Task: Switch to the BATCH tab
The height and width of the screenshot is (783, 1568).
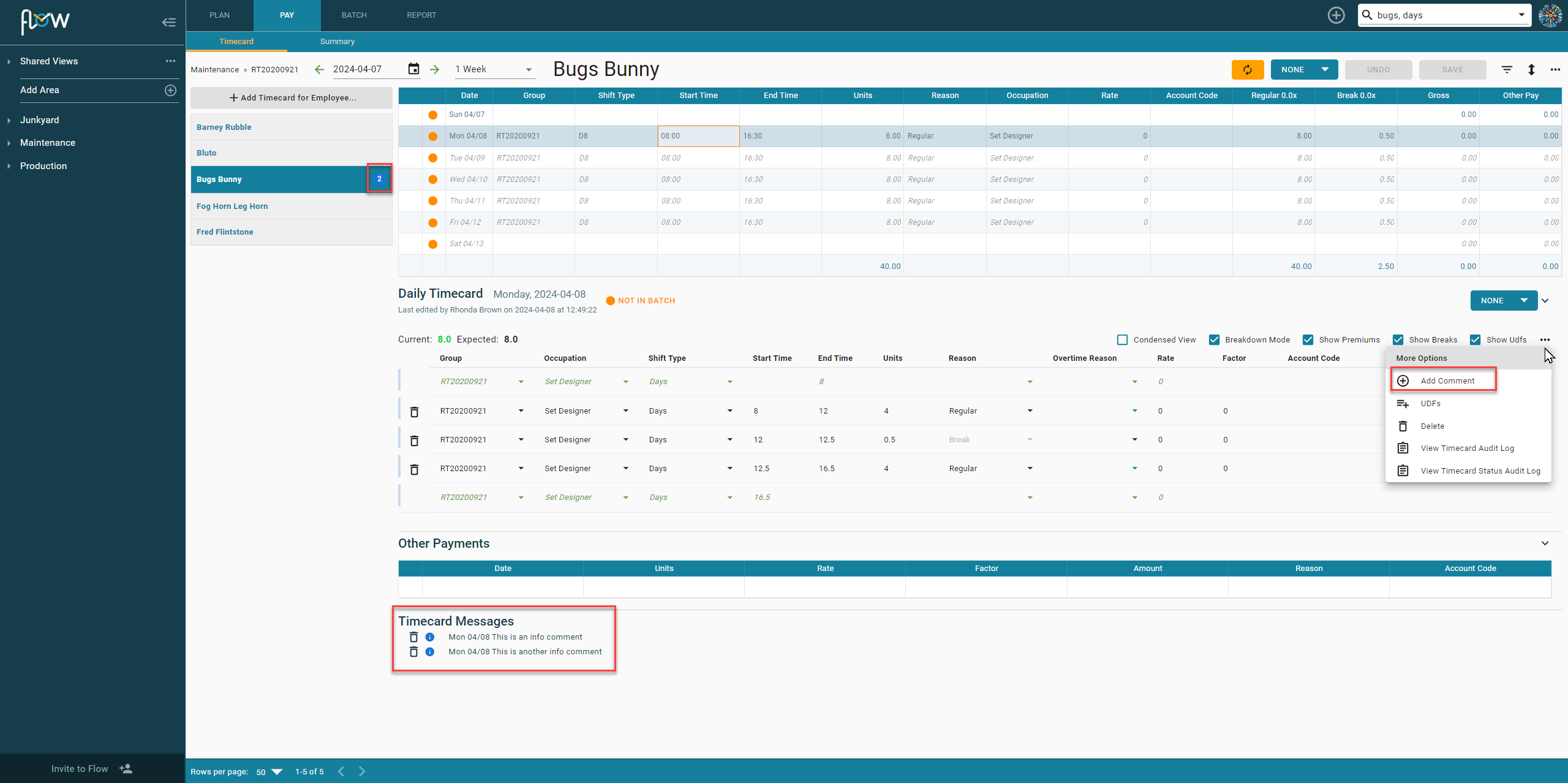Action: pos(354,15)
